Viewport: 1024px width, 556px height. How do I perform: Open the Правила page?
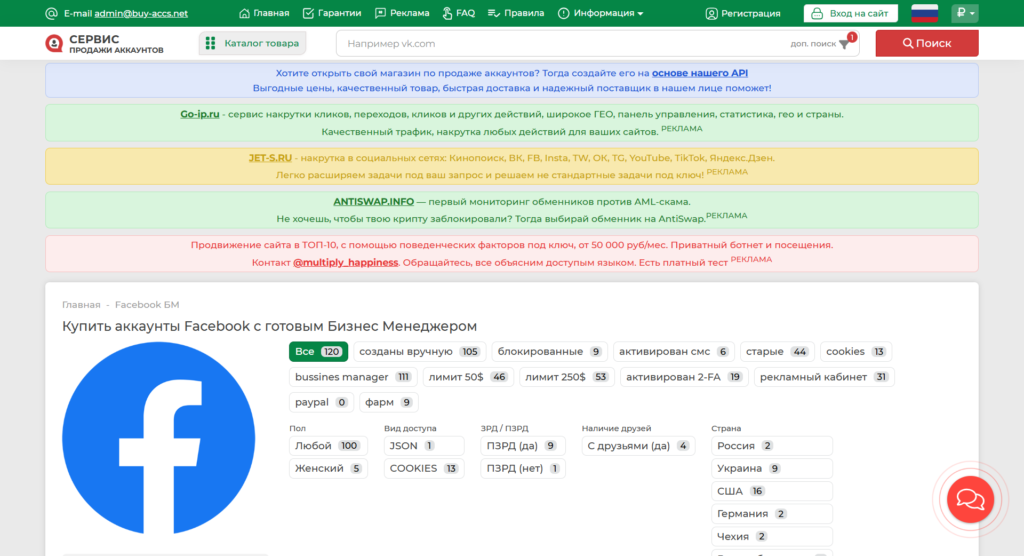coord(516,13)
